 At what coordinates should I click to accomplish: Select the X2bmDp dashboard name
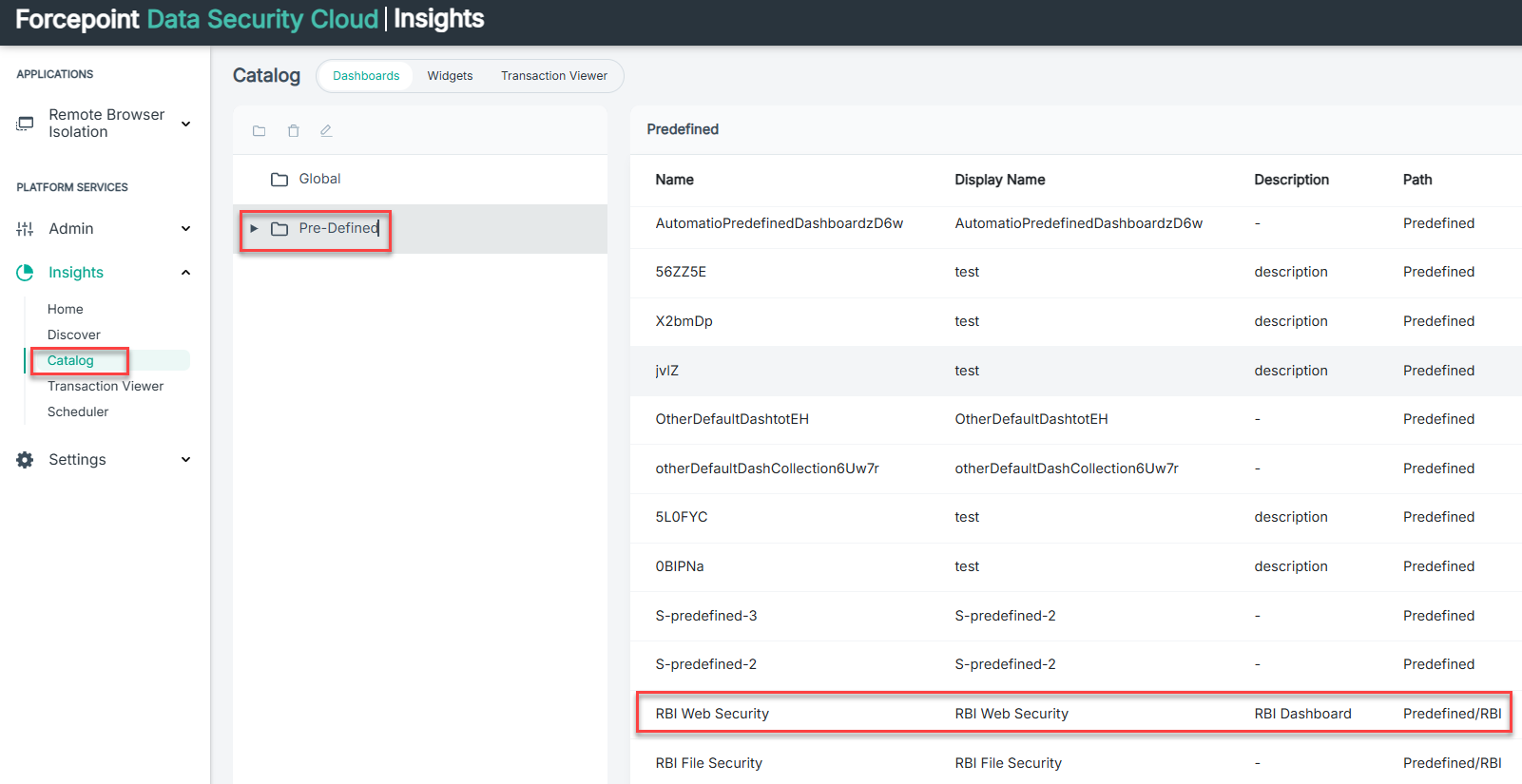(x=684, y=321)
